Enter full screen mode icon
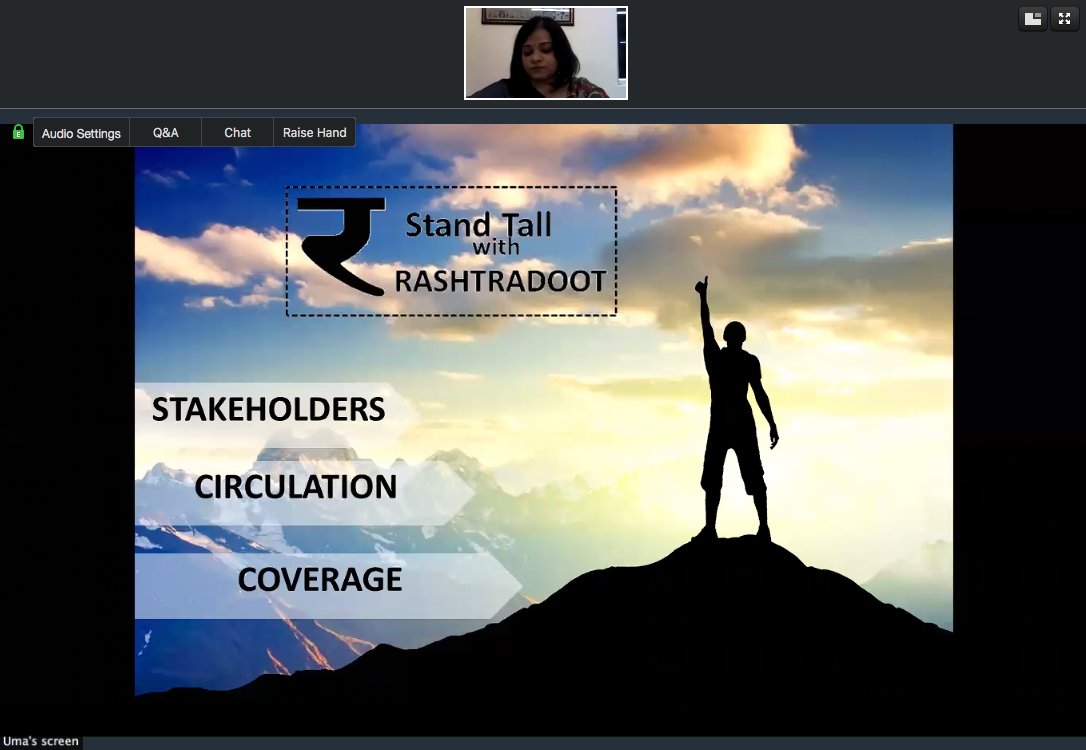This screenshot has height=750, width=1086. coord(1065,19)
